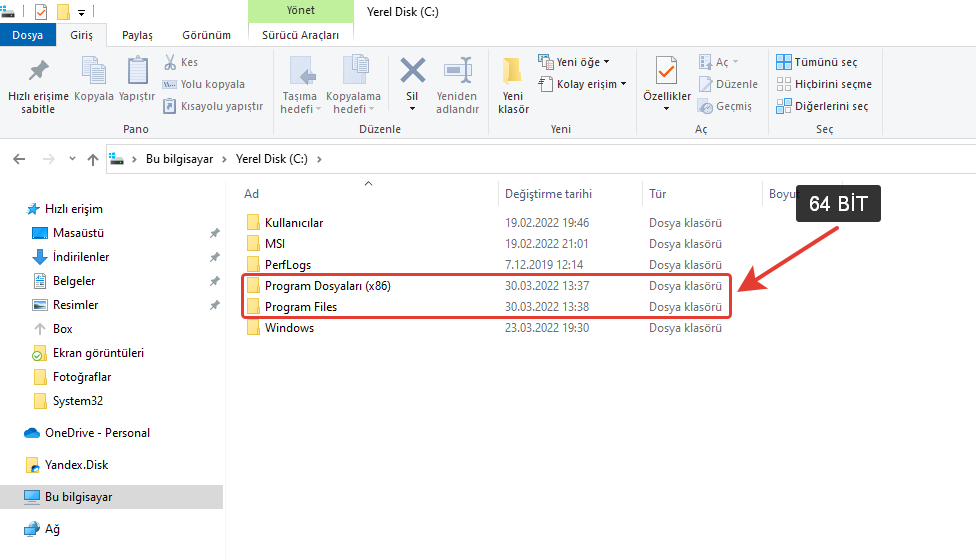Click the Kopyala icon in ribbon
Screen dimensions: 976x560
coord(94,72)
